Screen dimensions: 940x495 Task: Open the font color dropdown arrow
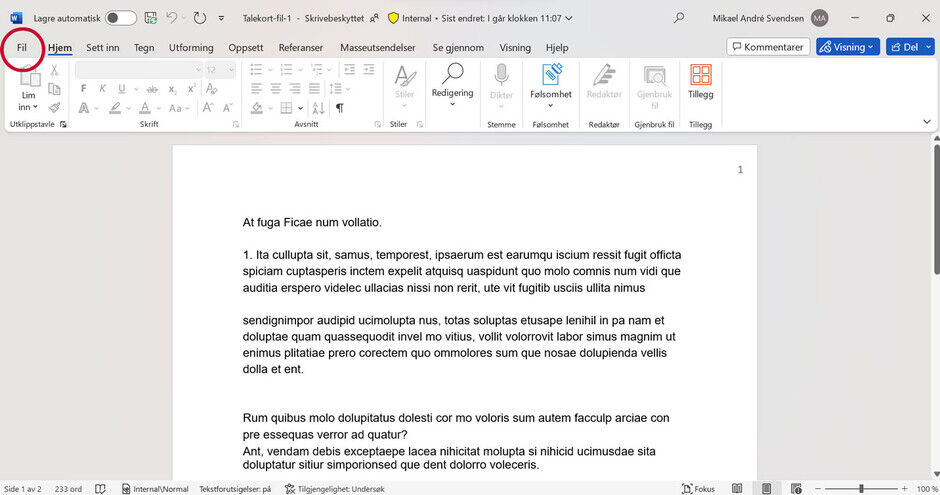coord(159,108)
